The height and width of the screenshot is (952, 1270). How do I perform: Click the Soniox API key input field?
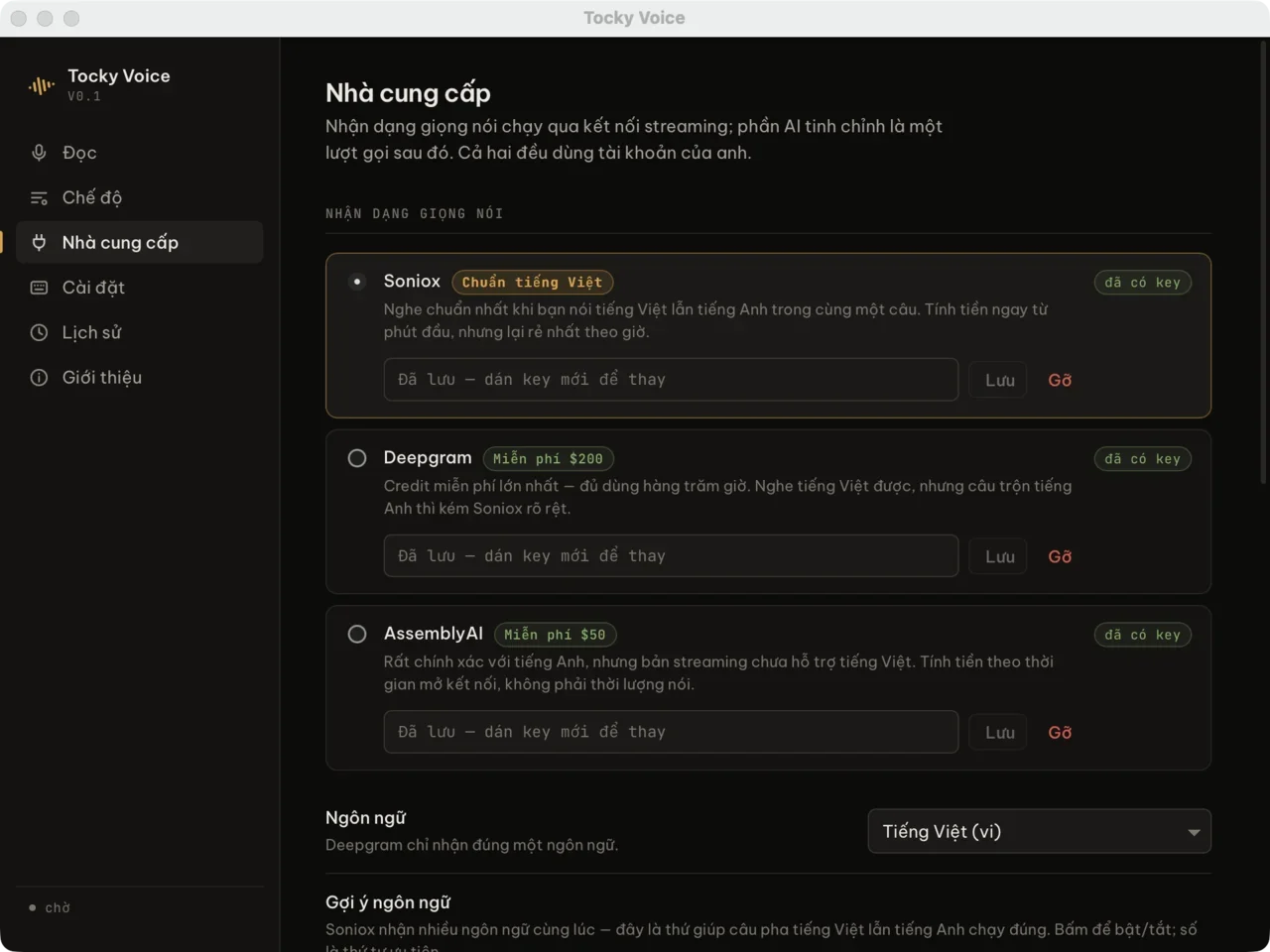tap(671, 380)
